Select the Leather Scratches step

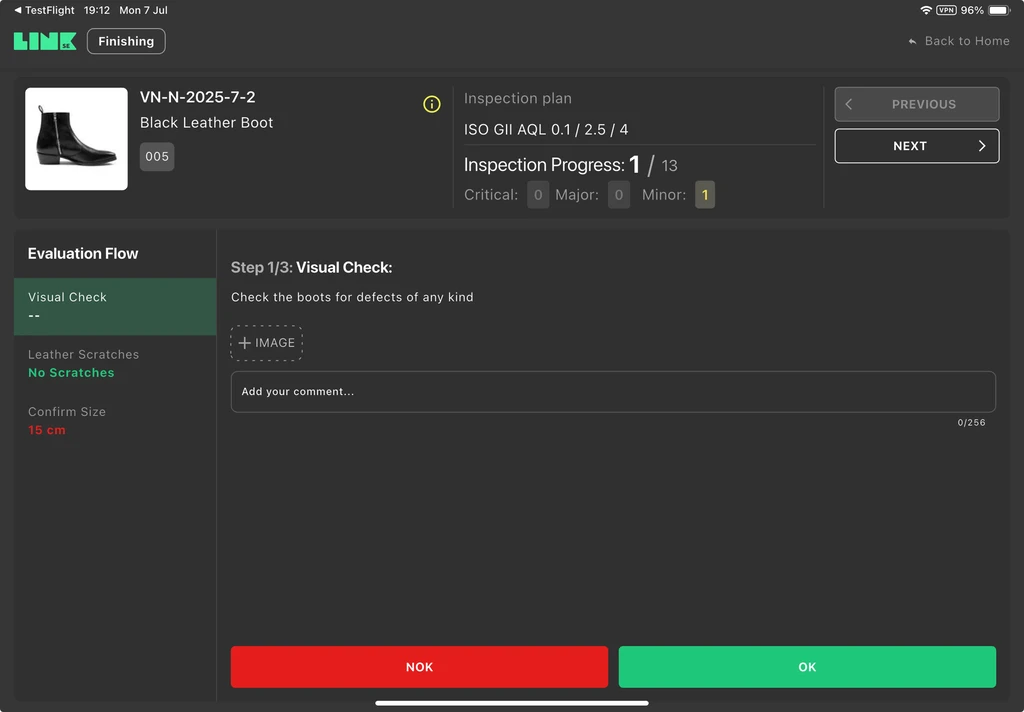[115, 364]
